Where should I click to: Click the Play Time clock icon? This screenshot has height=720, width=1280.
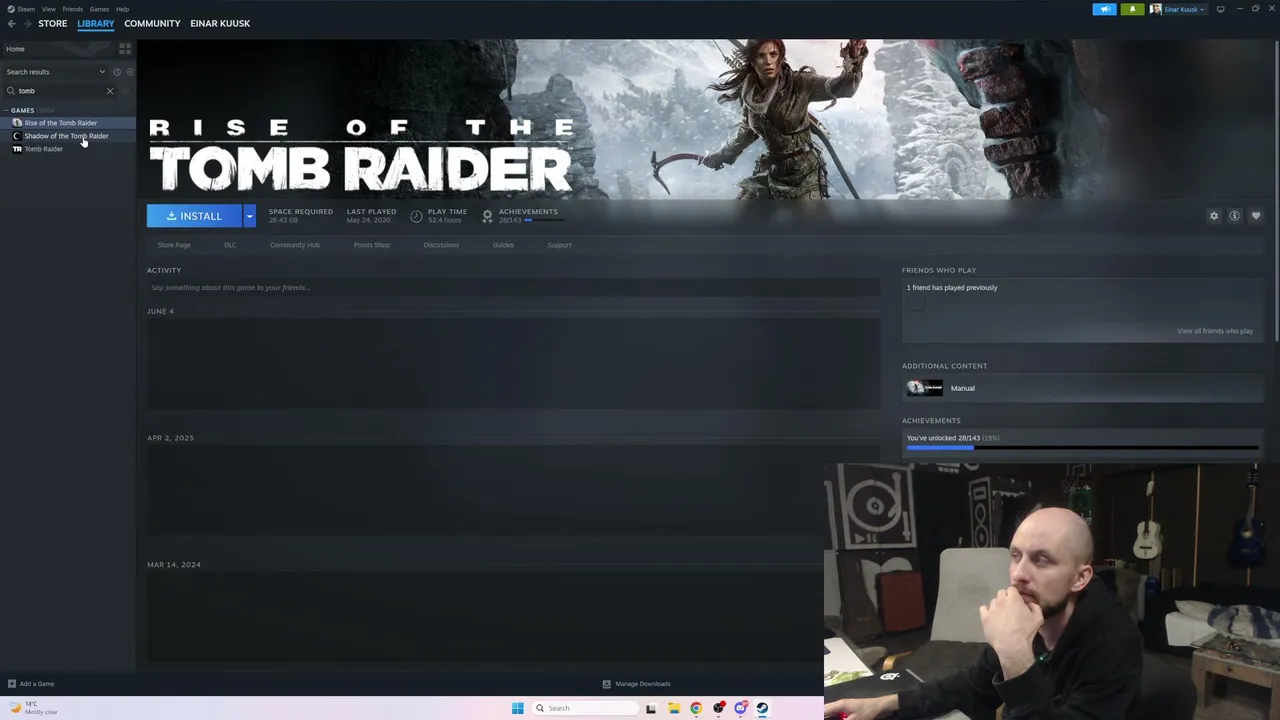(x=416, y=216)
